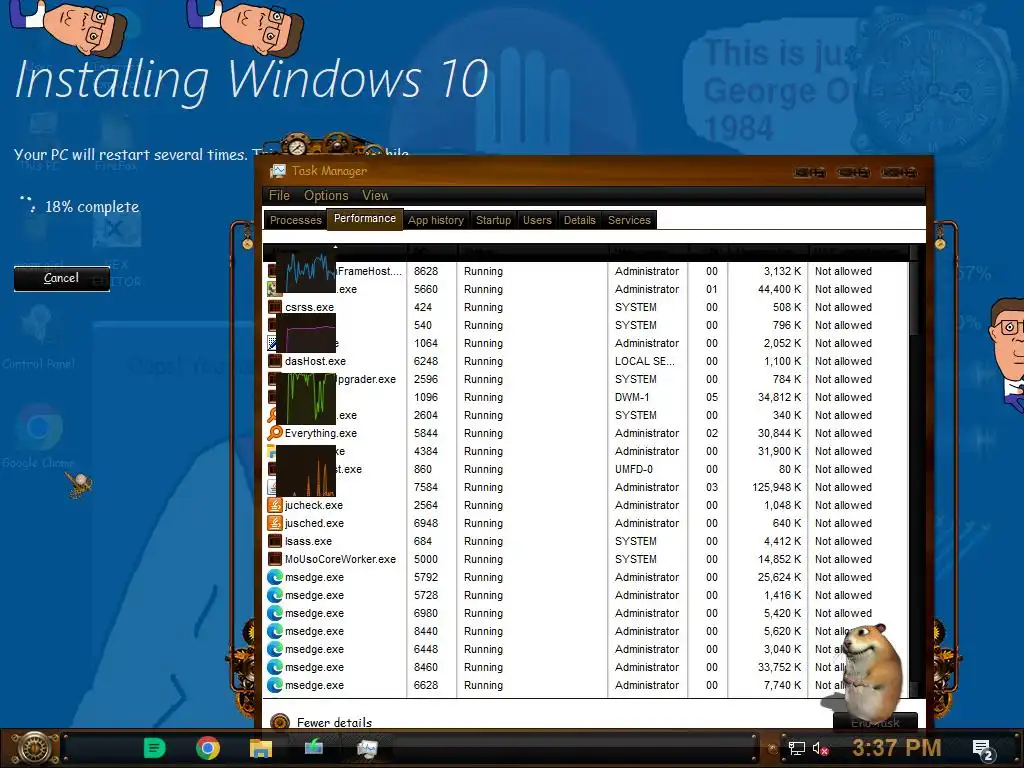Click the MoUsoCoreWorker.exe process icon
This screenshot has height=768, width=1024.
pos(275,559)
